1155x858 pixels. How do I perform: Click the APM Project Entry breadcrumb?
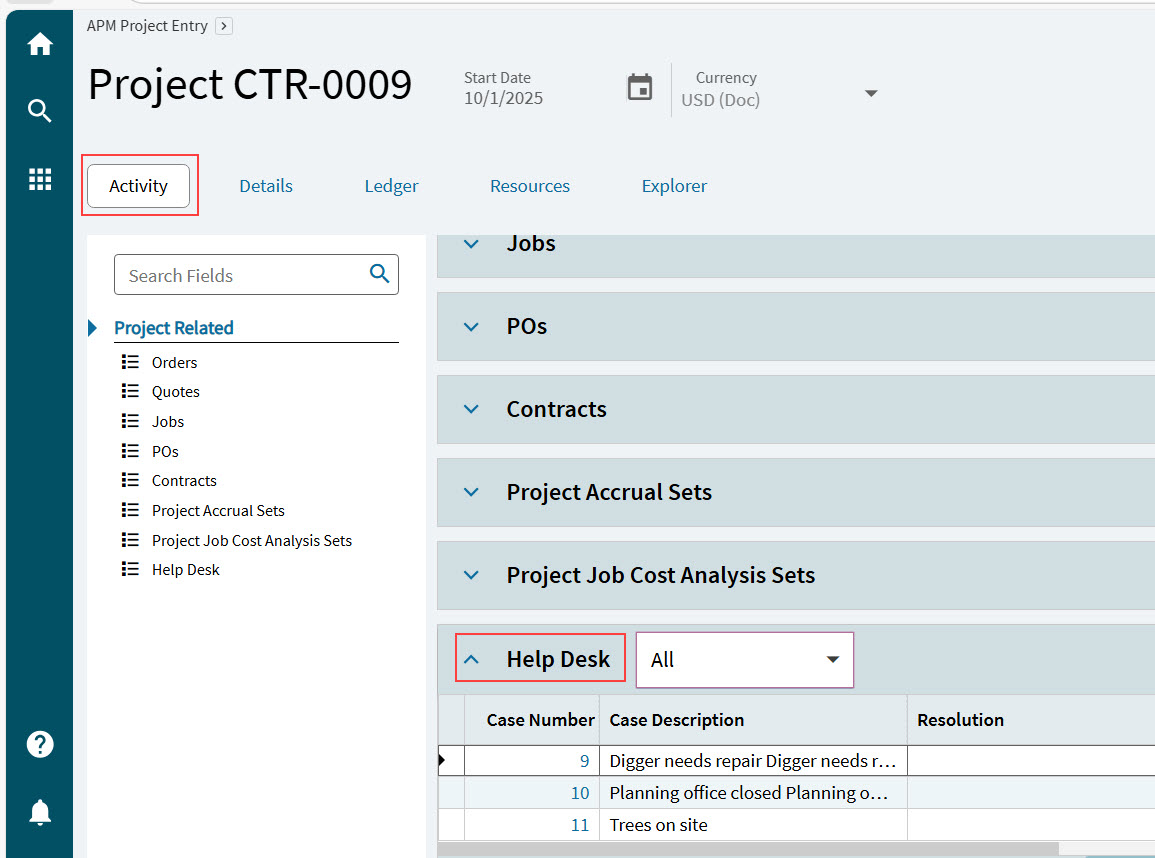point(147,26)
